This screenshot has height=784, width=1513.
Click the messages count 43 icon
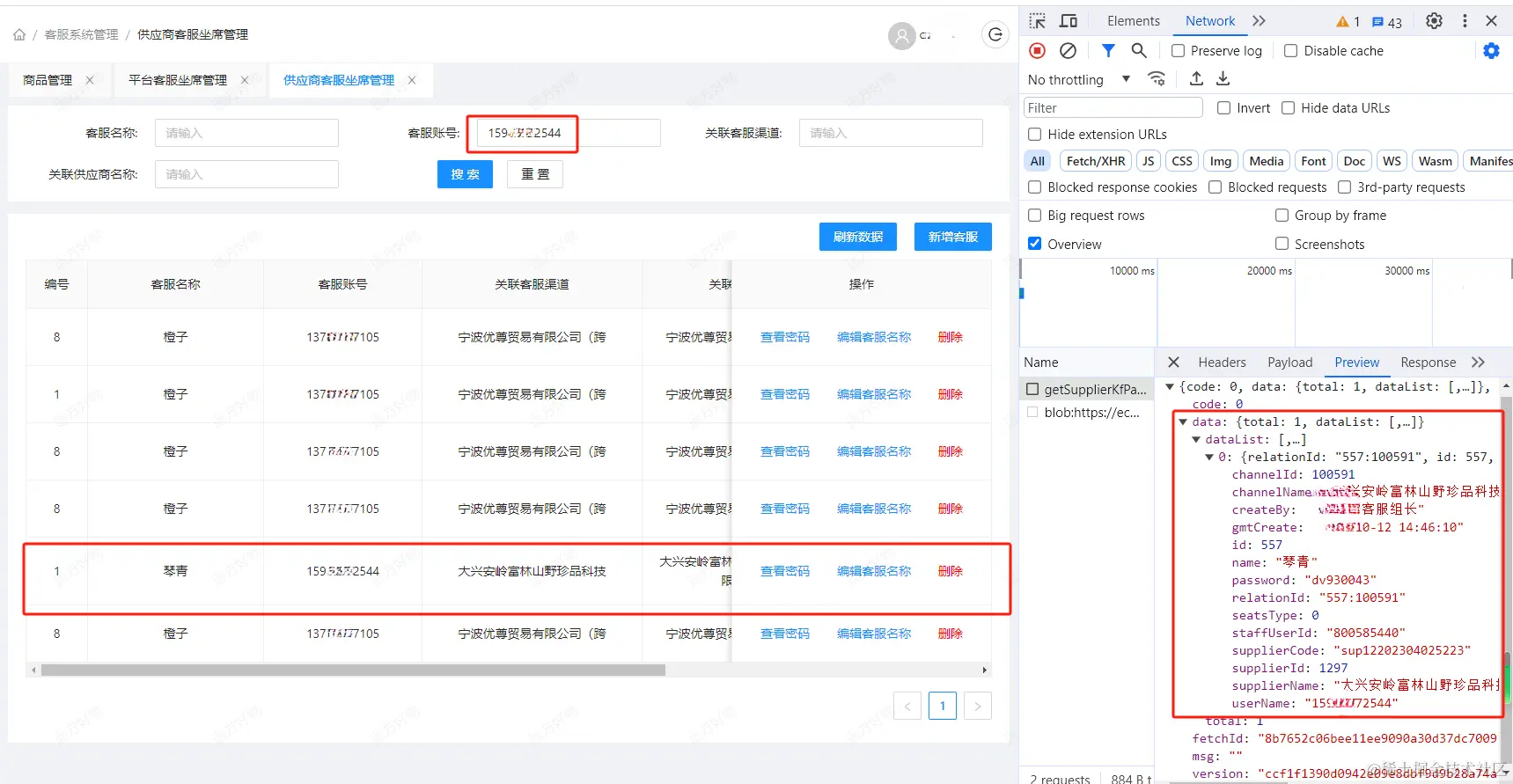[x=1387, y=22]
